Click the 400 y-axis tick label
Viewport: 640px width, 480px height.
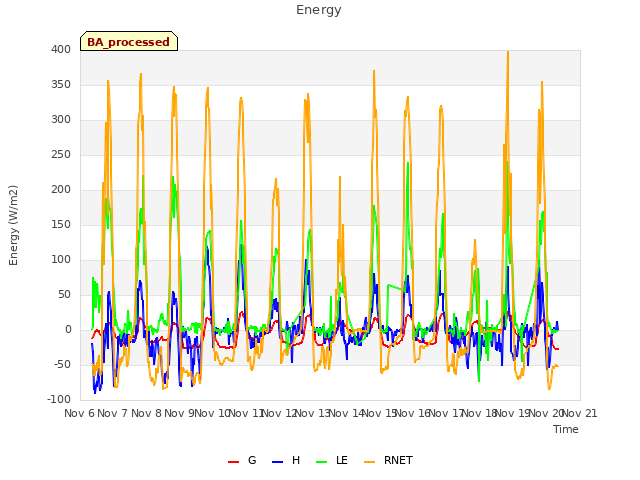pos(61,49)
